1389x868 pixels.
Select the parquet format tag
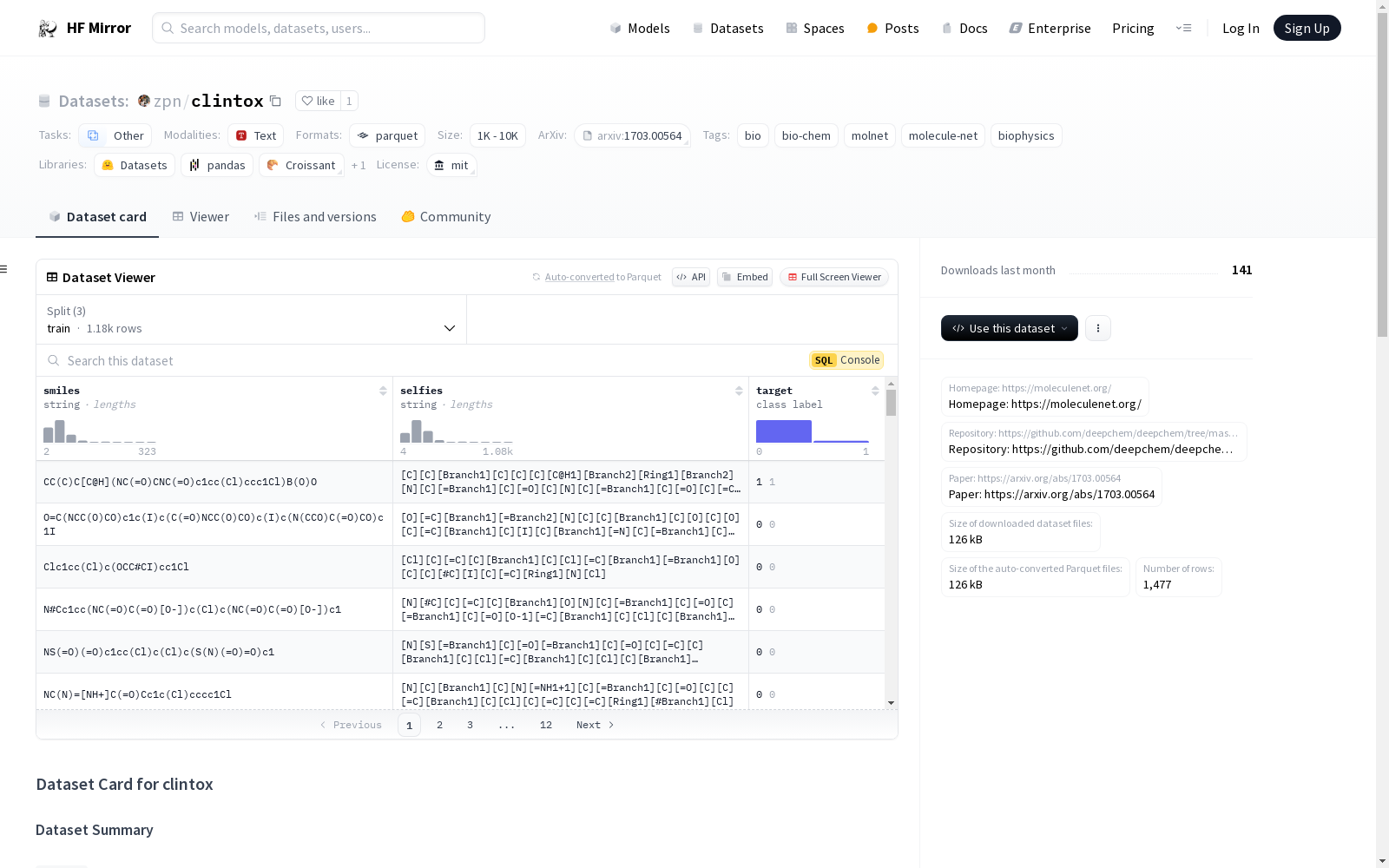click(387, 135)
